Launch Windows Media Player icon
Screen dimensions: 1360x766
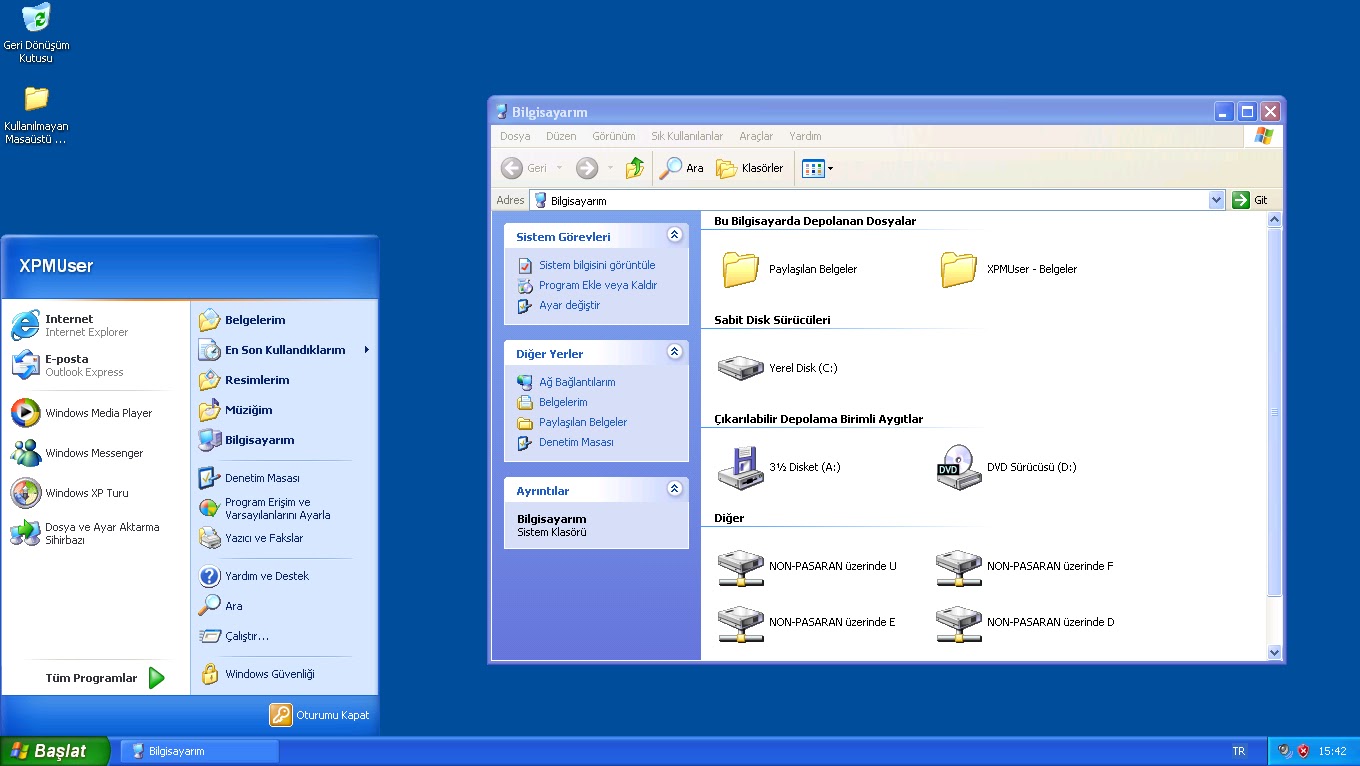click(25, 412)
